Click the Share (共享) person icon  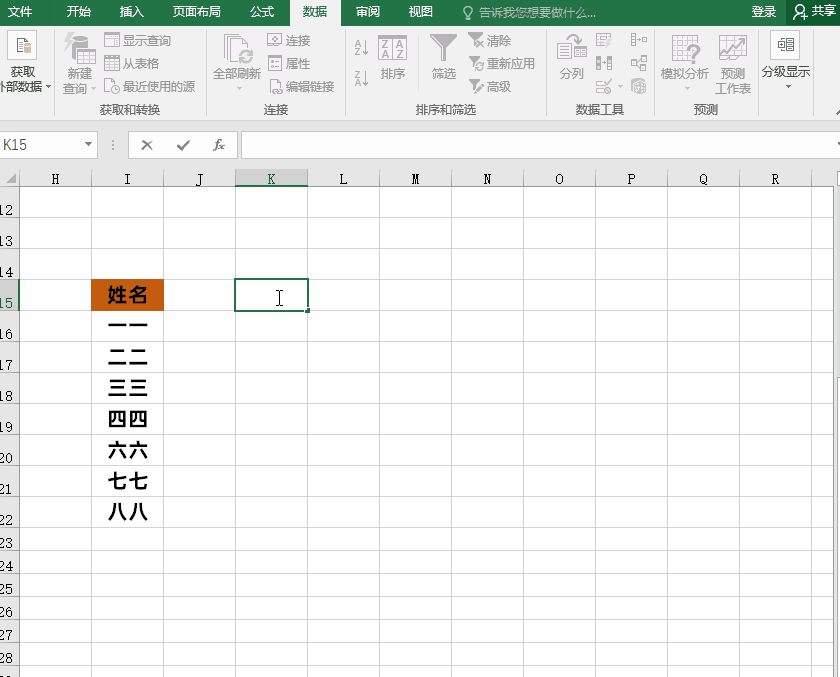tap(800, 12)
